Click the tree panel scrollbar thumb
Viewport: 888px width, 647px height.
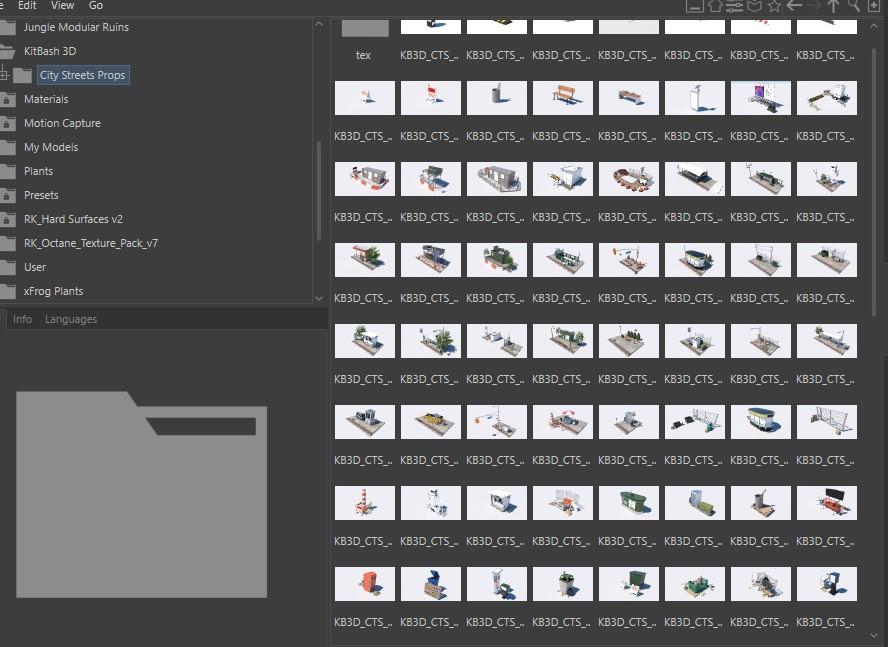pos(319,191)
